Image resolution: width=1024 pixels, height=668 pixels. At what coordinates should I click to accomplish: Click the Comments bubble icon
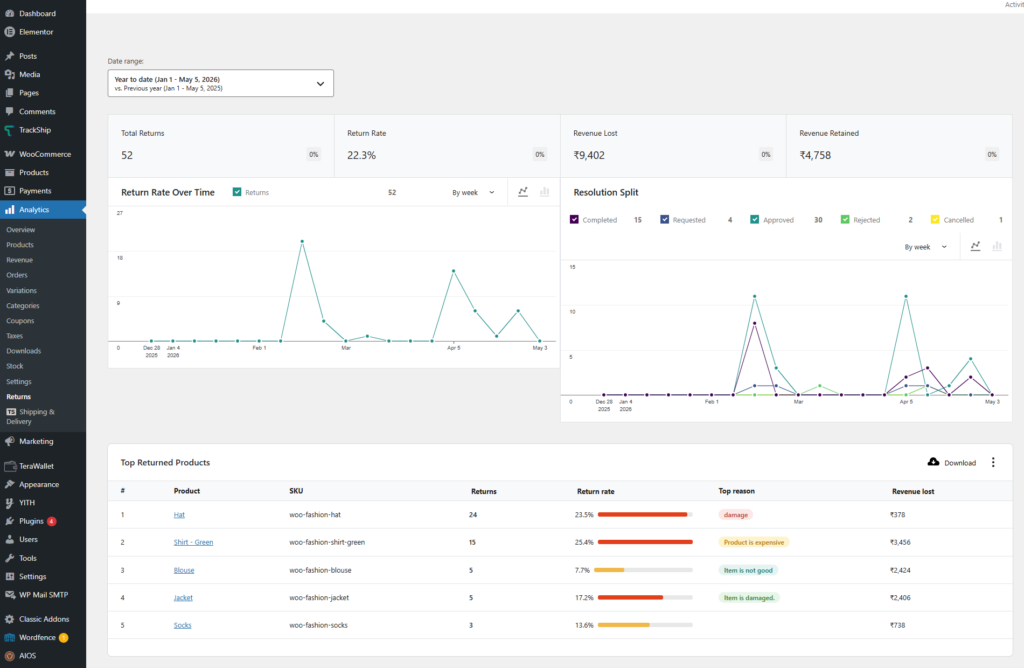click(x=10, y=112)
